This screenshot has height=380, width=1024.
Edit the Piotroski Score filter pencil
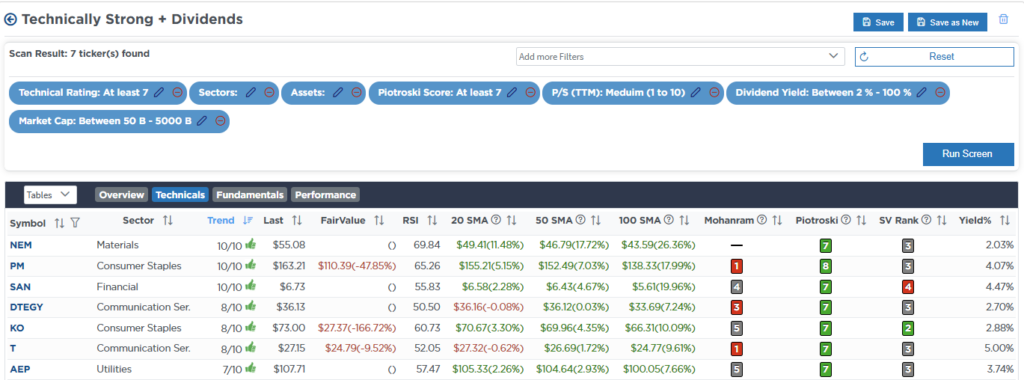(512, 93)
